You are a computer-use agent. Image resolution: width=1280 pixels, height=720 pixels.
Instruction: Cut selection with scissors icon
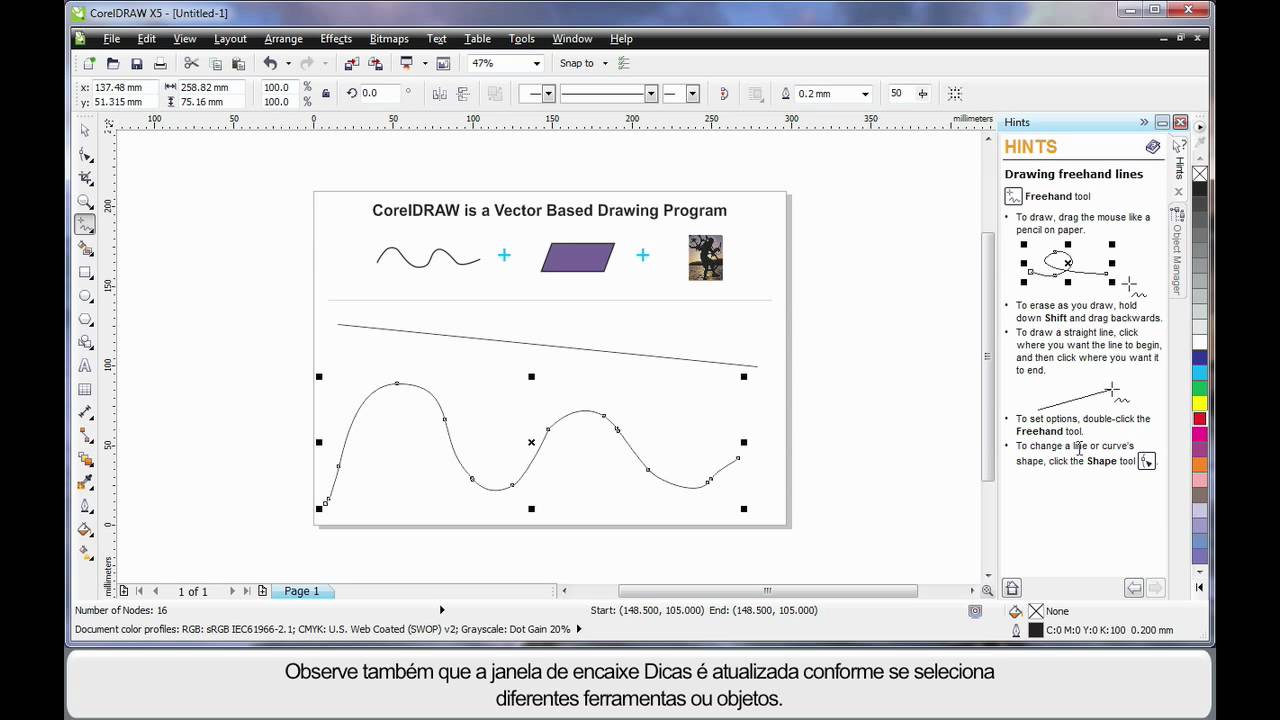(x=191, y=63)
